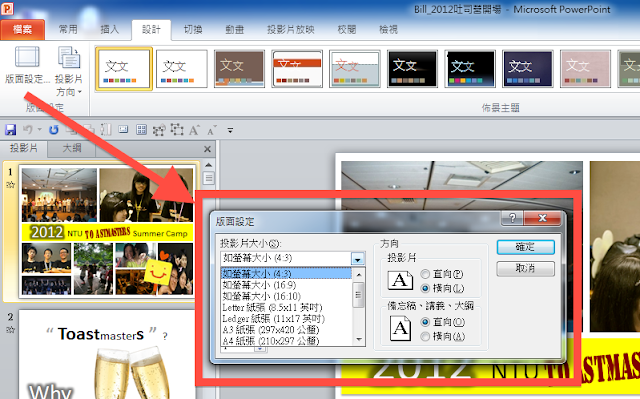Click slide orientation landscape A page icon
640x399 pixels.
point(400,280)
